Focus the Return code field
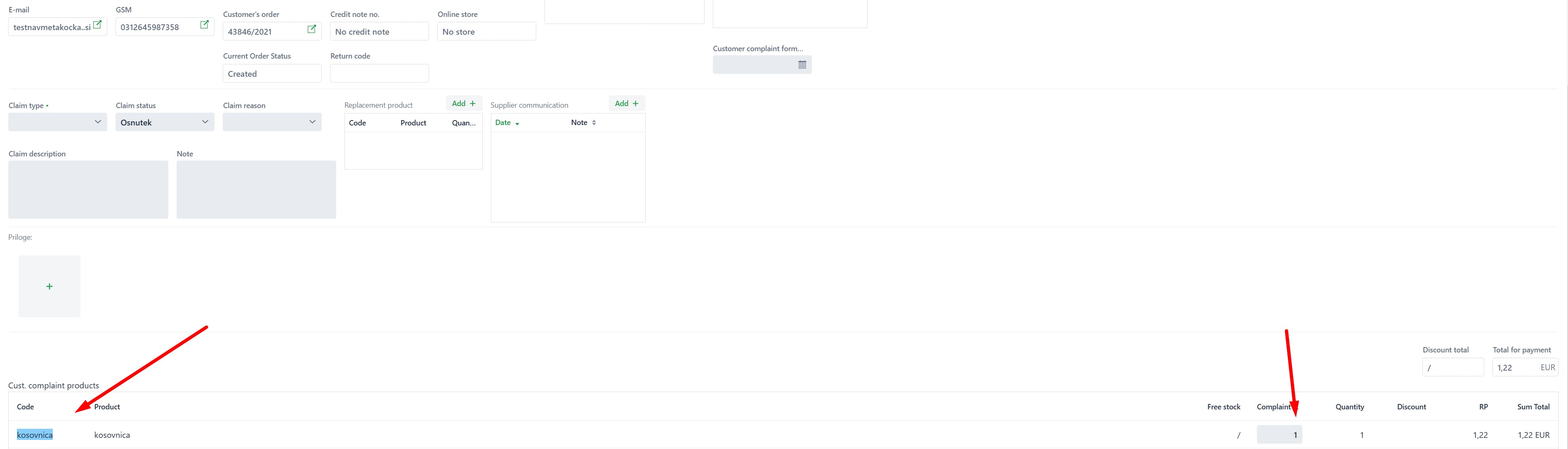Screen dimensions: 1568x449 (x=379, y=74)
